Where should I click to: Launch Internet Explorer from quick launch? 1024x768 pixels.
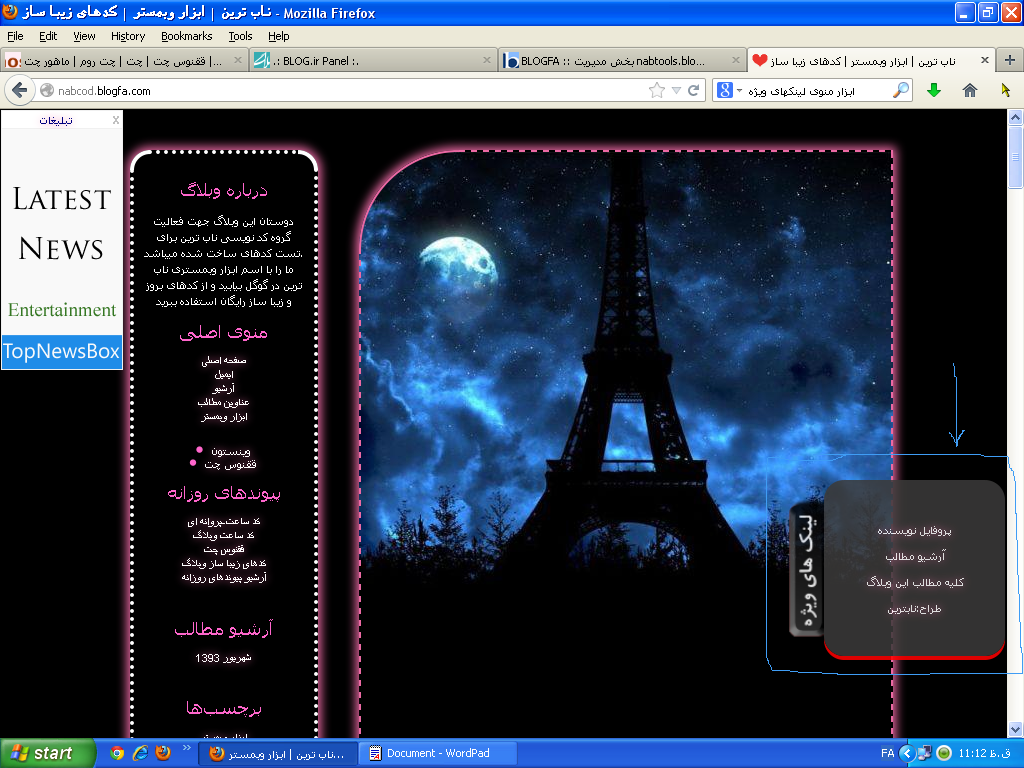point(140,753)
